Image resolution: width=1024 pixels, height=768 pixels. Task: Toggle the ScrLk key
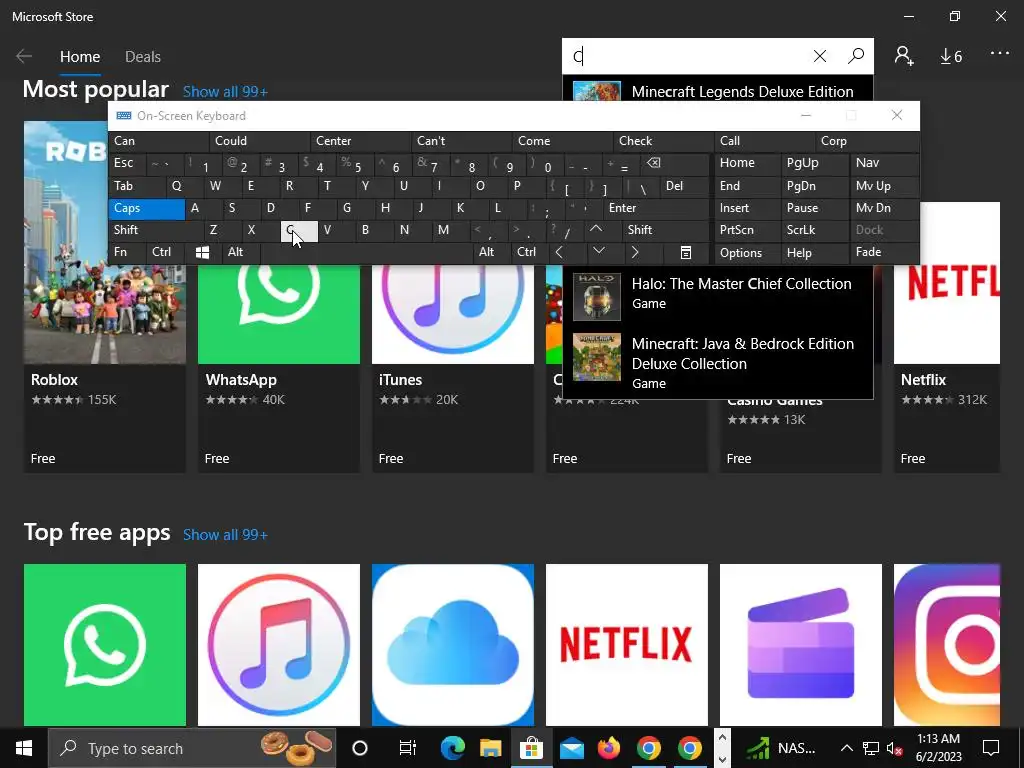point(813,230)
